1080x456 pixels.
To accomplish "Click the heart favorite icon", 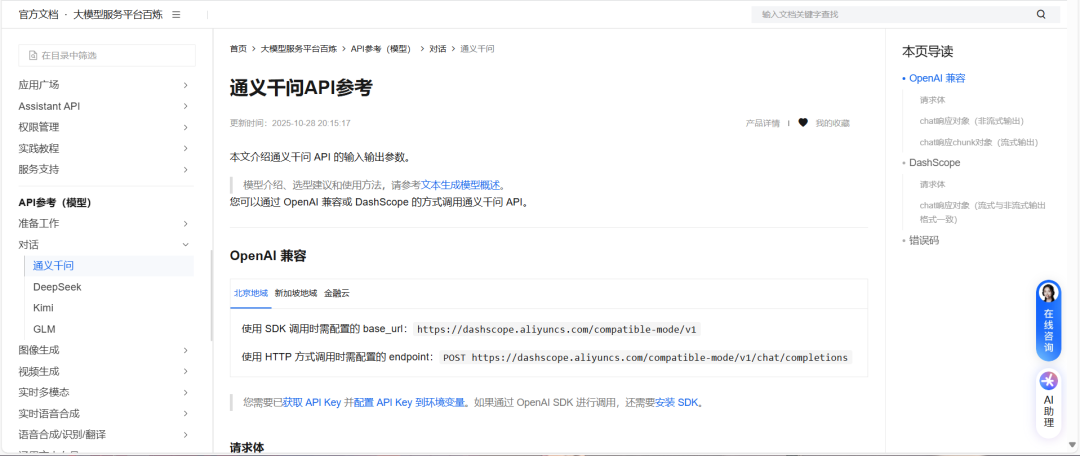I will 802,123.
